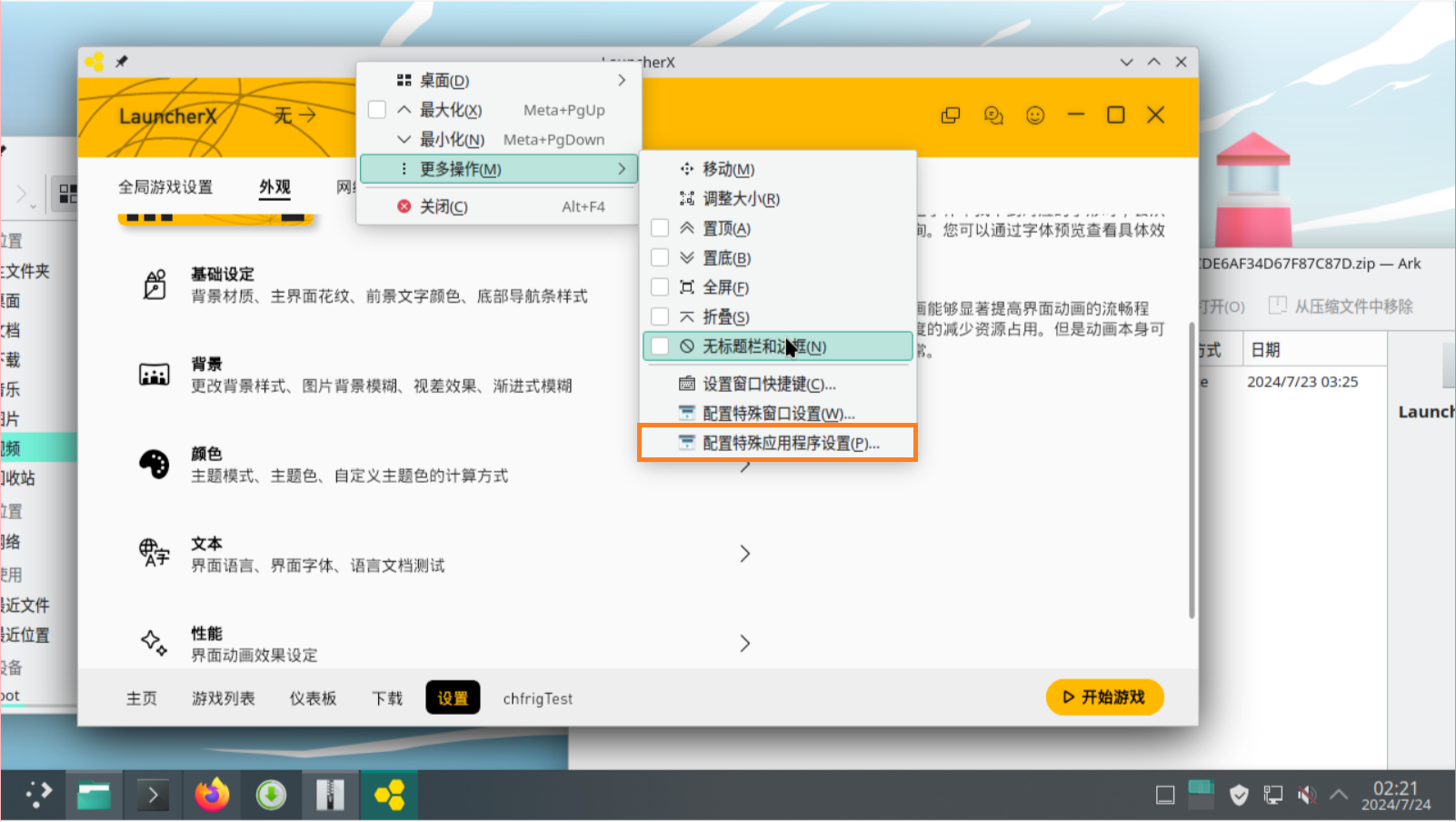This screenshot has height=822, width=1456.
Task: Click the chfrigTest account label
Action: [538, 698]
